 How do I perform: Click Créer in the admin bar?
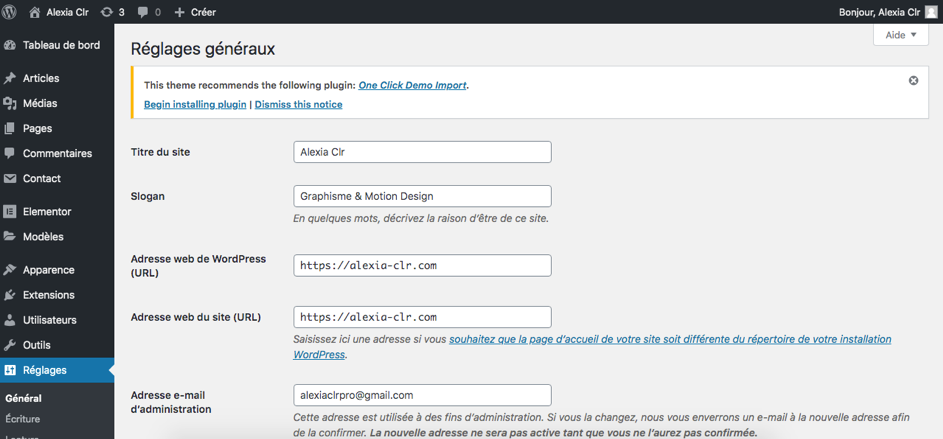point(203,12)
